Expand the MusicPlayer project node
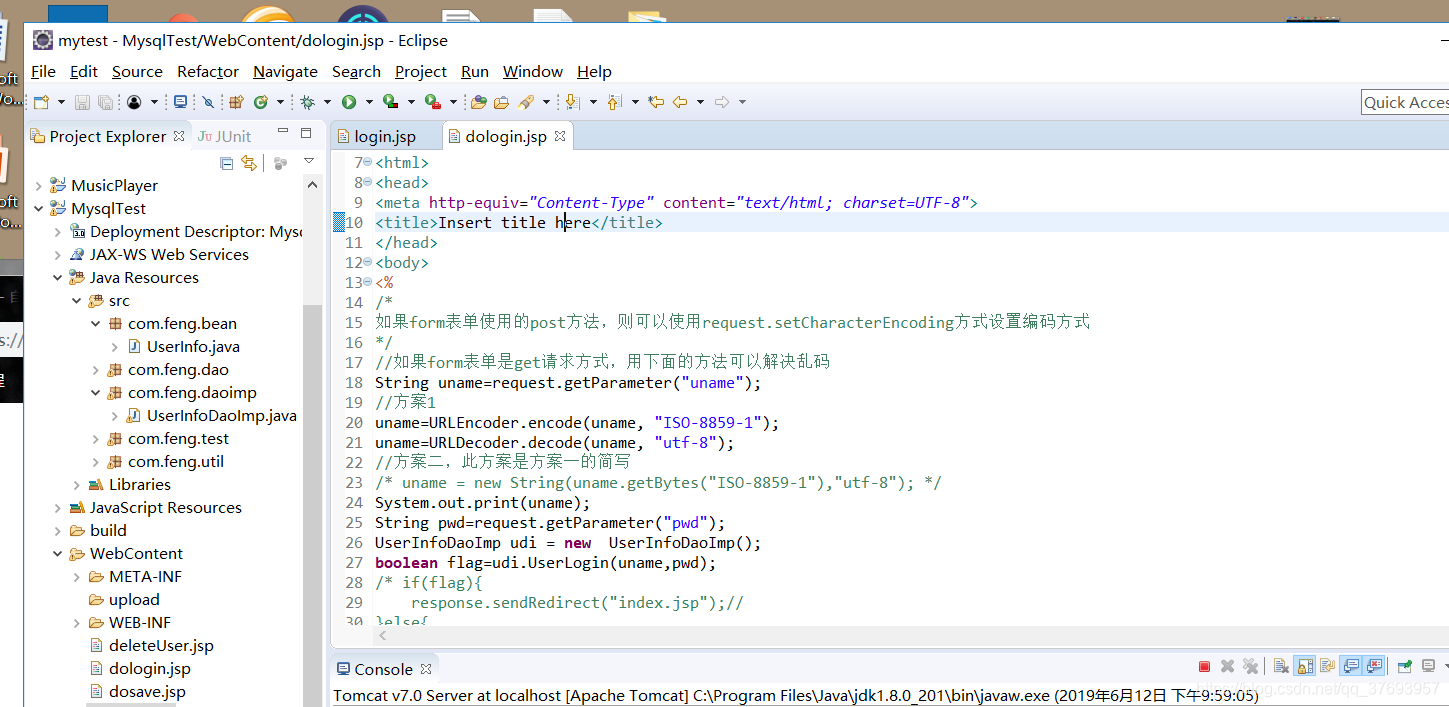This screenshot has height=707, width=1449. pyautogui.click(x=39, y=186)
